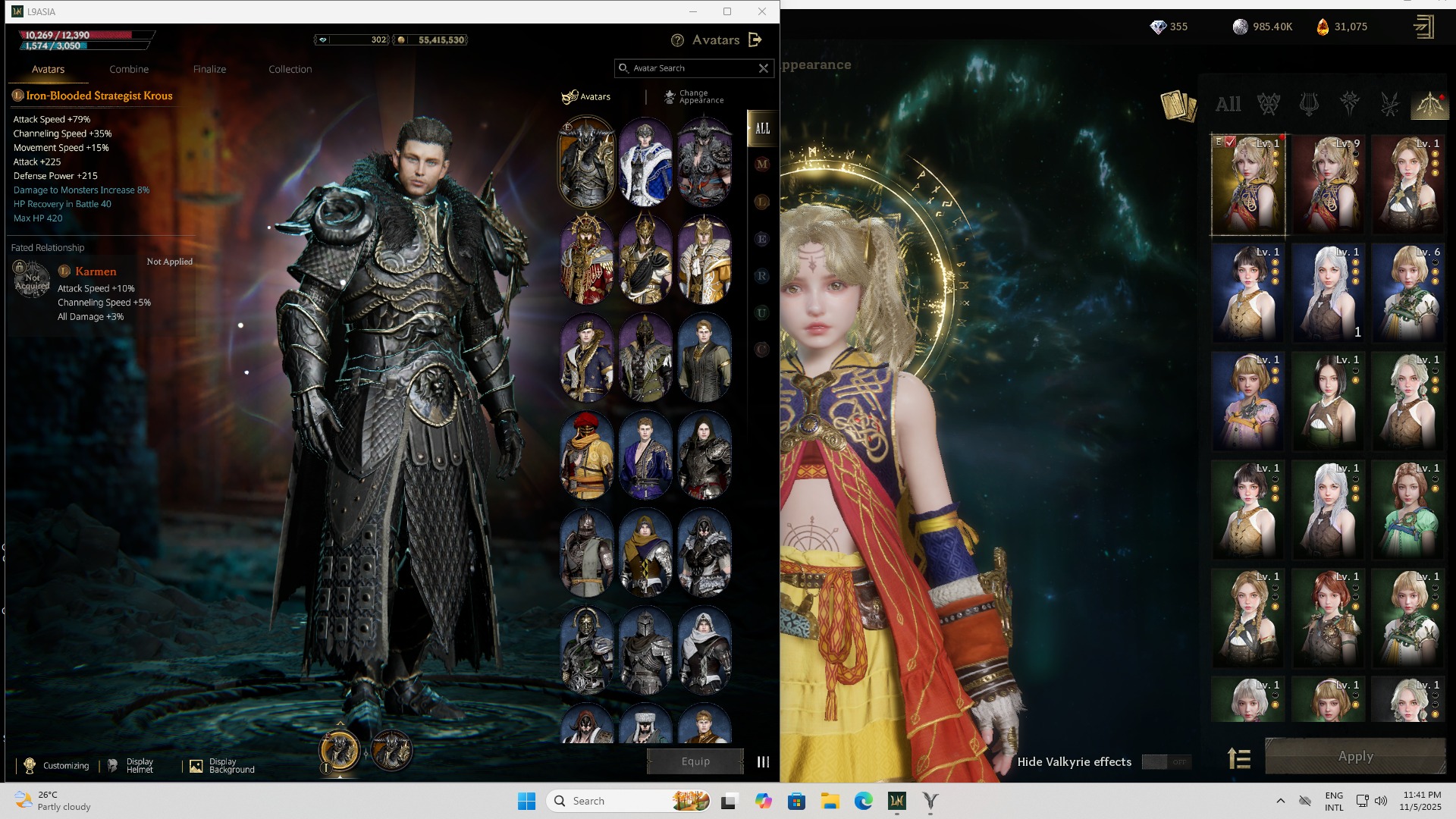Image resolution: width=1456 pixels, height=819 pixels.
Task: Click the sort order icon beside Apply
Action: point(1239,758)
